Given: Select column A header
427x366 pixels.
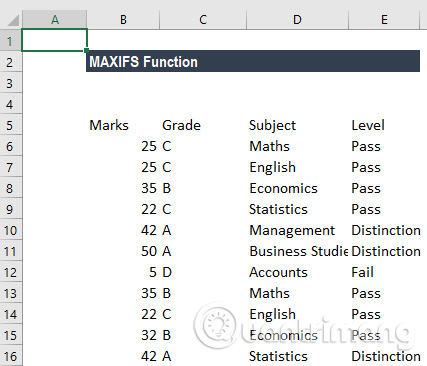Looking at the screenshot, I should 55,19.
